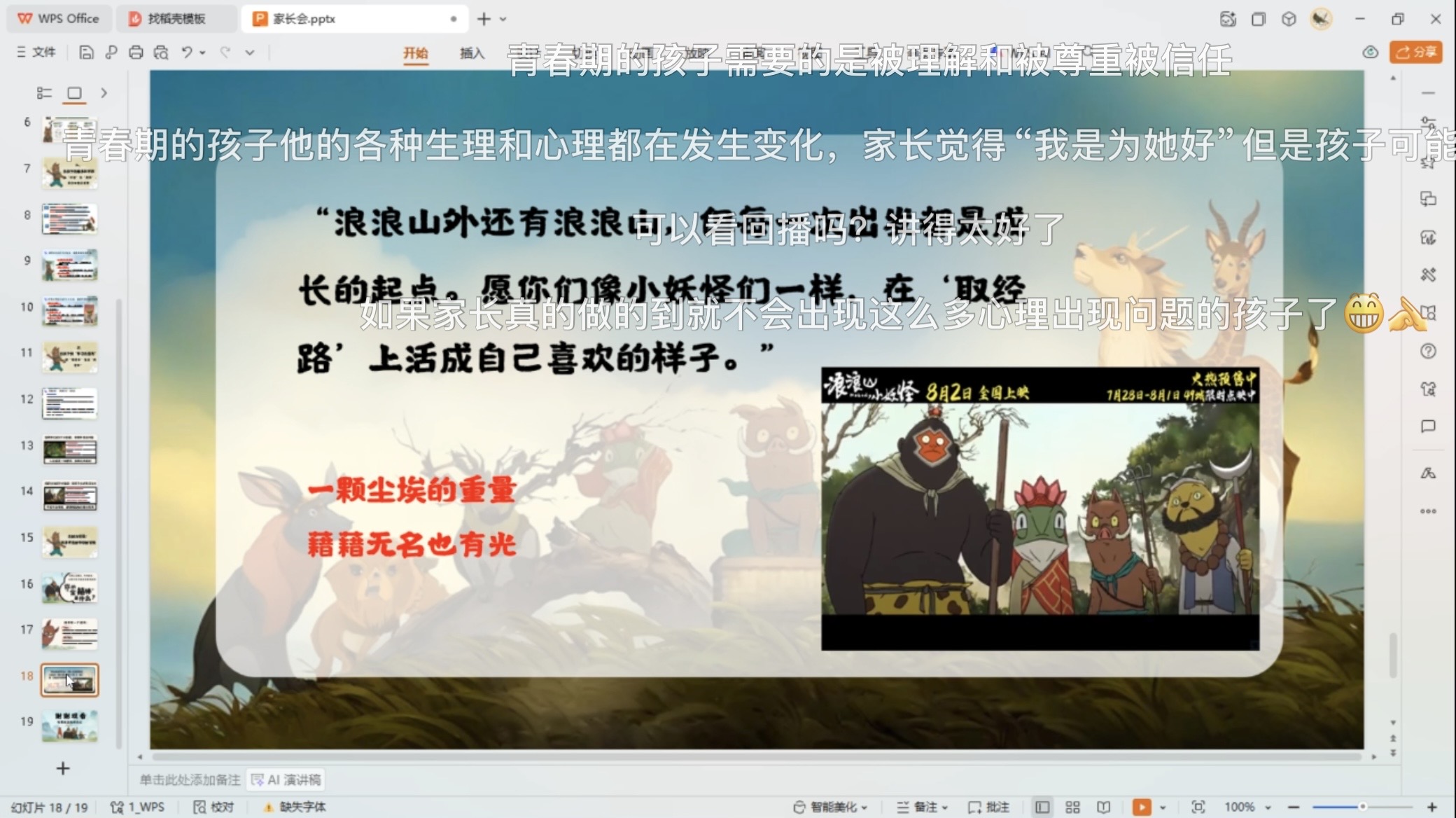
Task: Open slideshow options dropdown arrow
Action: tap(1163, 808)
